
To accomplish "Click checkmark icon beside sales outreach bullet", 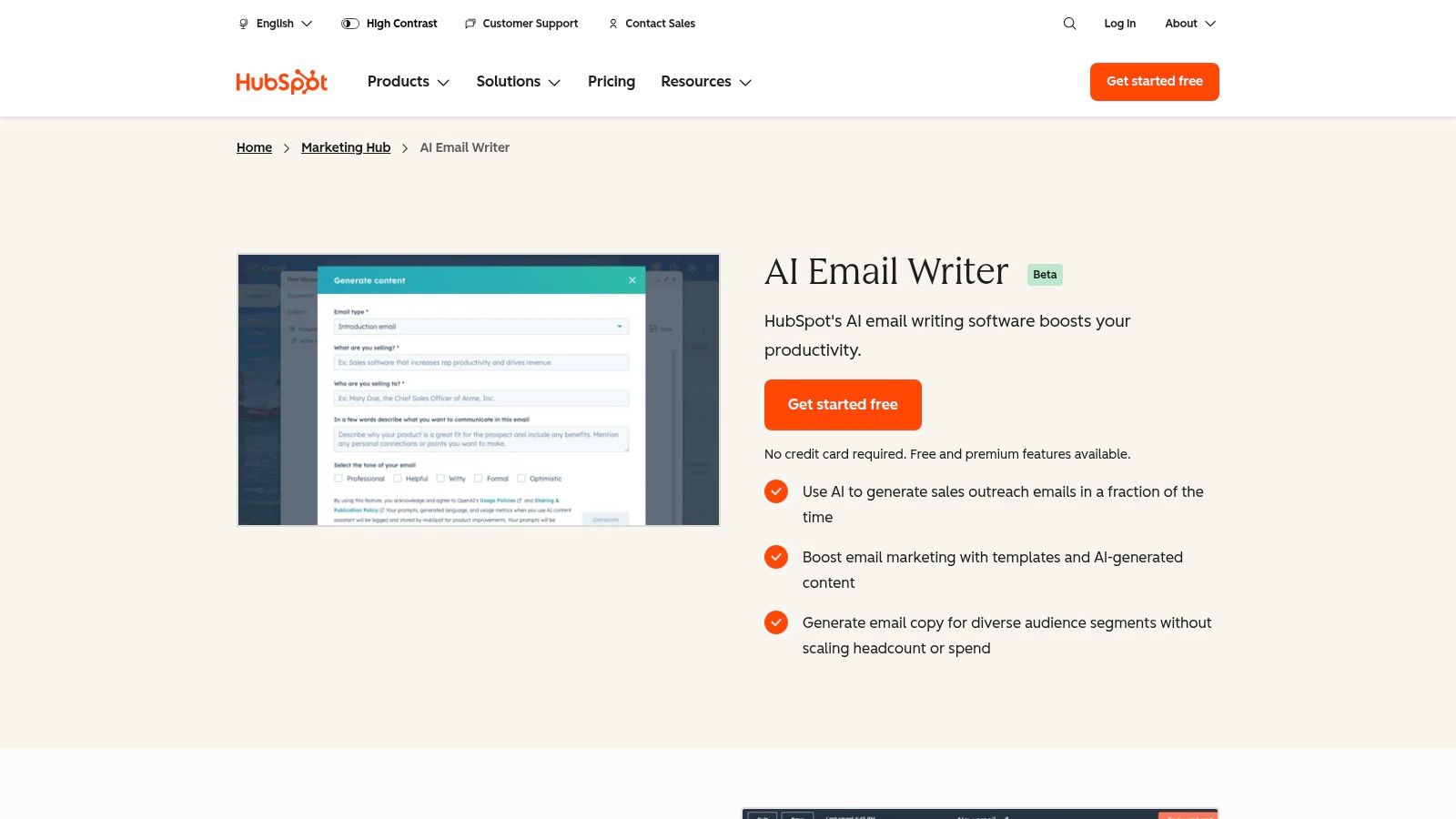I will pyautogui.click(x=776, y=491).
